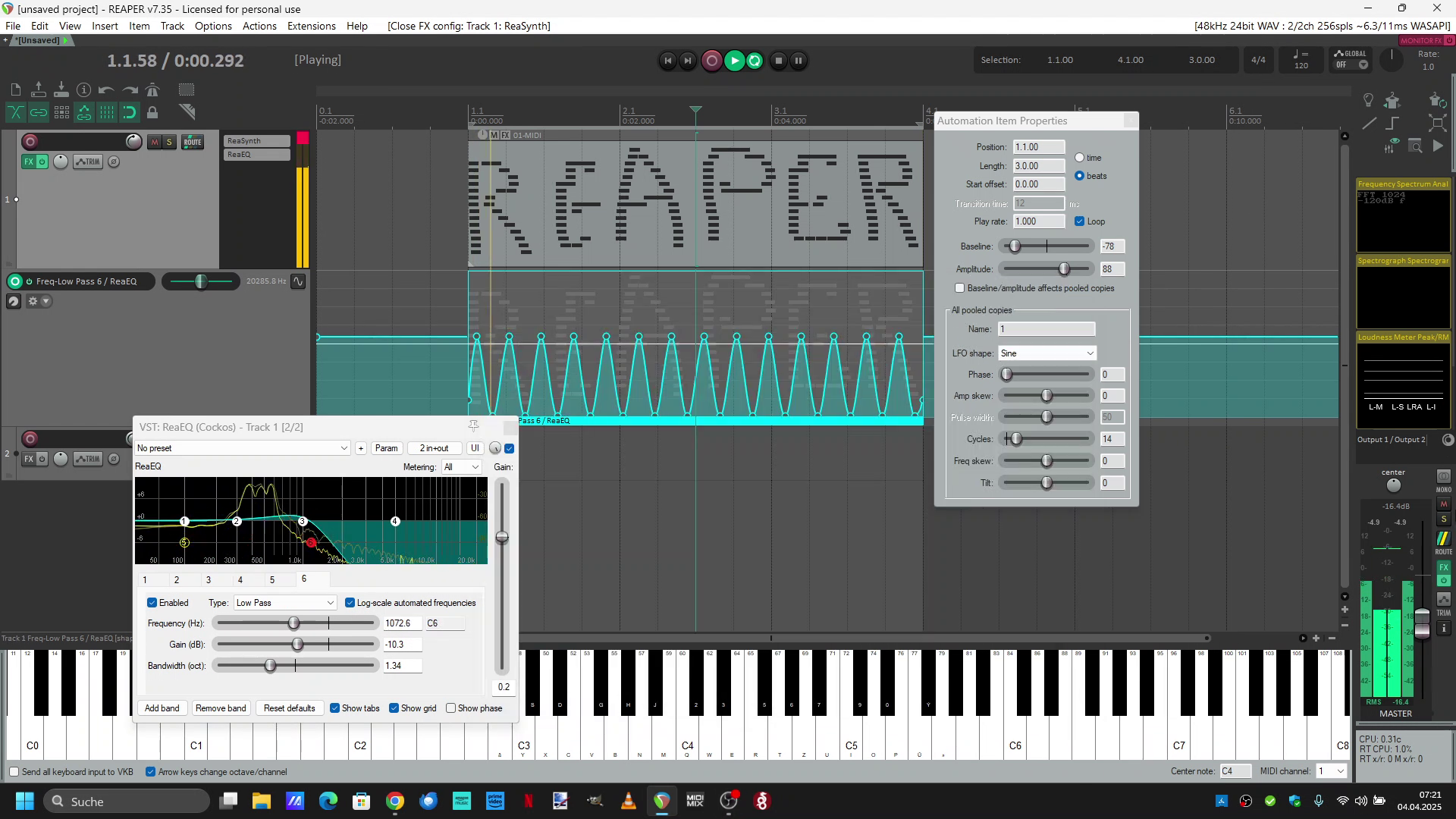1456x819 pixels.
Task: Toggle move envelope points with items icon
Action: point(84,113)
